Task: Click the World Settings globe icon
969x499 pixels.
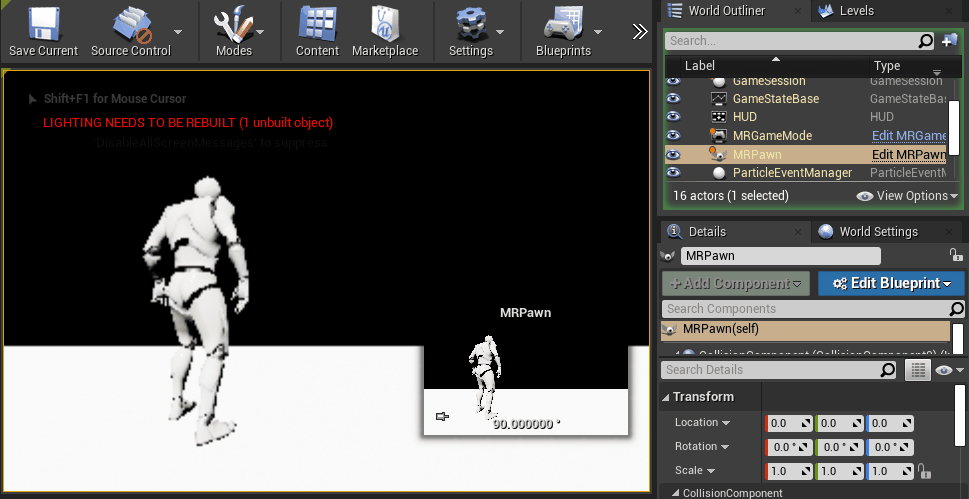Action: pyautogui.click(x=825, y=232)
